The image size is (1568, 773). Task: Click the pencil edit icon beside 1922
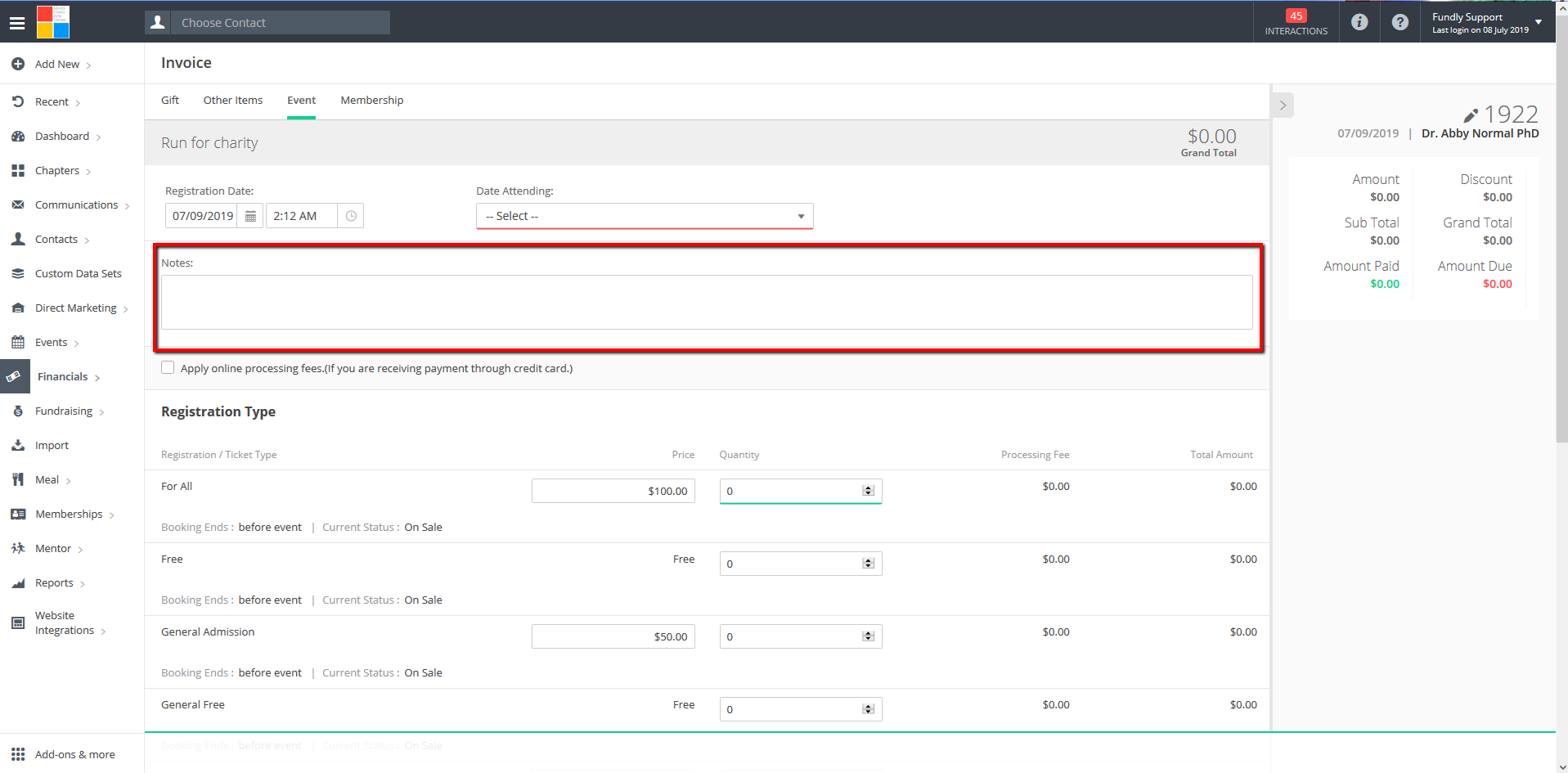(x=1470, y=115)
